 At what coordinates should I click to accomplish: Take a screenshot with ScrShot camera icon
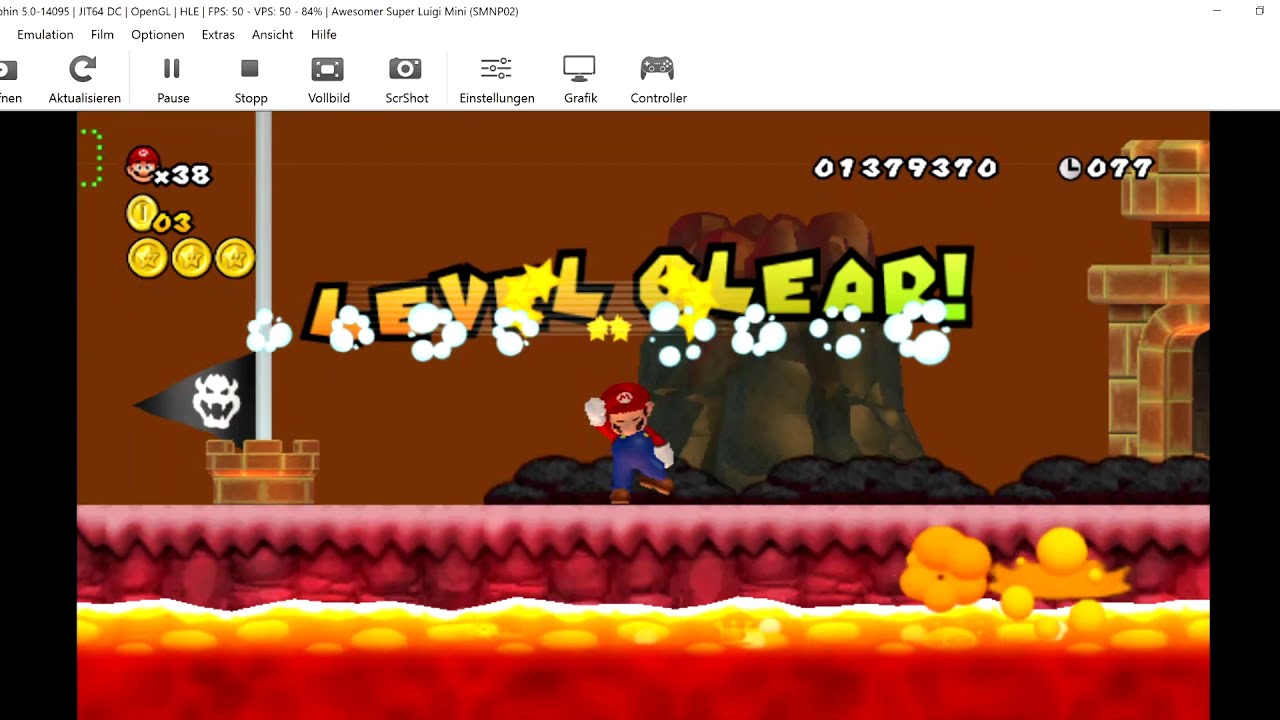pyautogui.click(x=405, y=69)
